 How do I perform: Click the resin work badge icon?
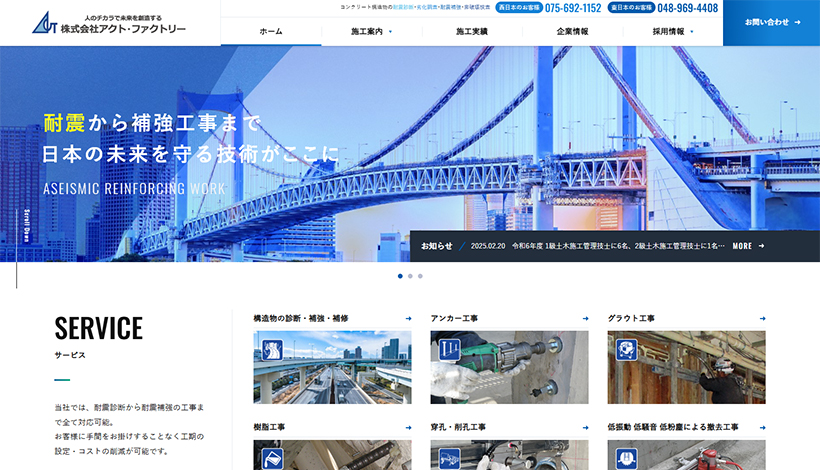click(x=272, y=459)
